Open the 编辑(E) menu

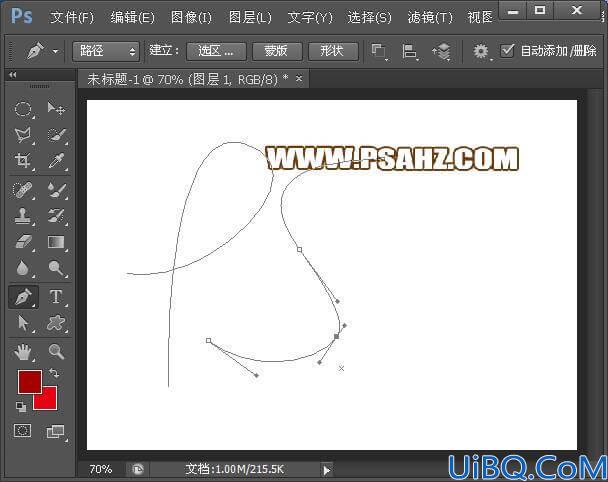pyautogui.click(x=132, y=17)
